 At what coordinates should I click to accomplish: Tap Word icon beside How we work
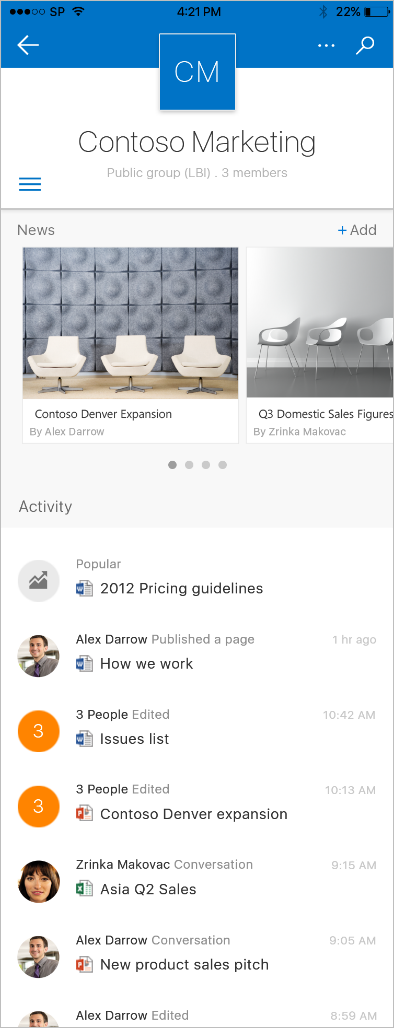(84, 663)
